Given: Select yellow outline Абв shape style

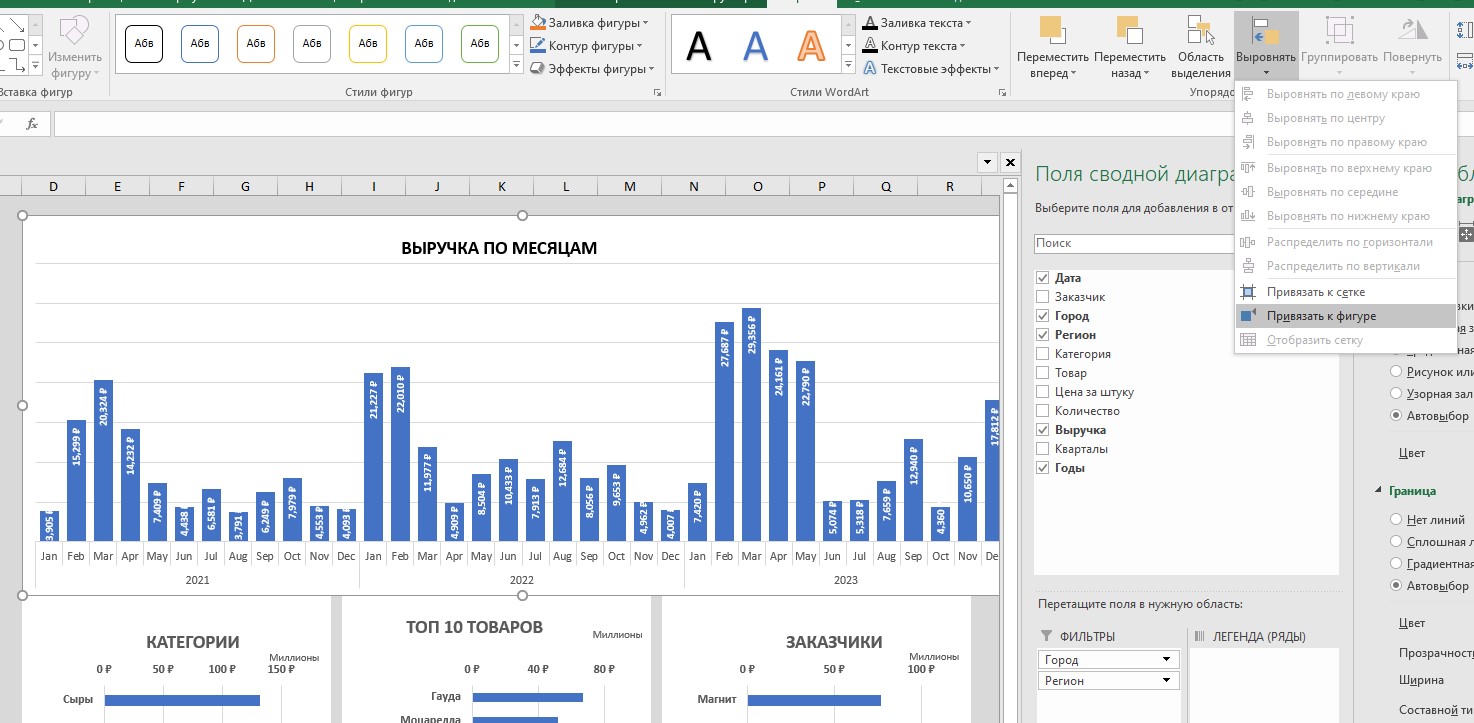Looking at the screenshot, I should point(368,43).
